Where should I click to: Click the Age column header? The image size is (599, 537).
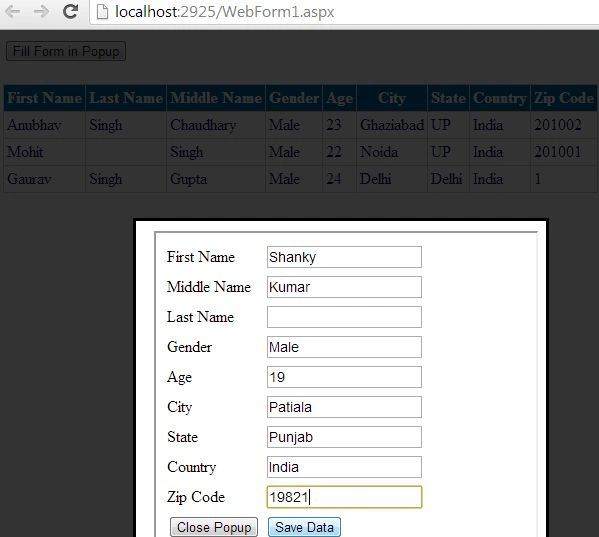point(339,98)
